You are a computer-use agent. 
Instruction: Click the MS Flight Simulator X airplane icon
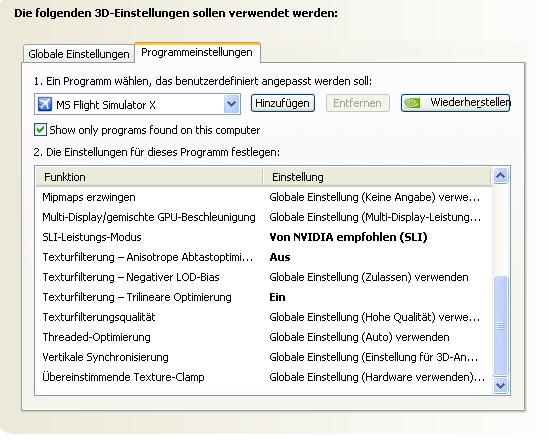tap(45, 104)
